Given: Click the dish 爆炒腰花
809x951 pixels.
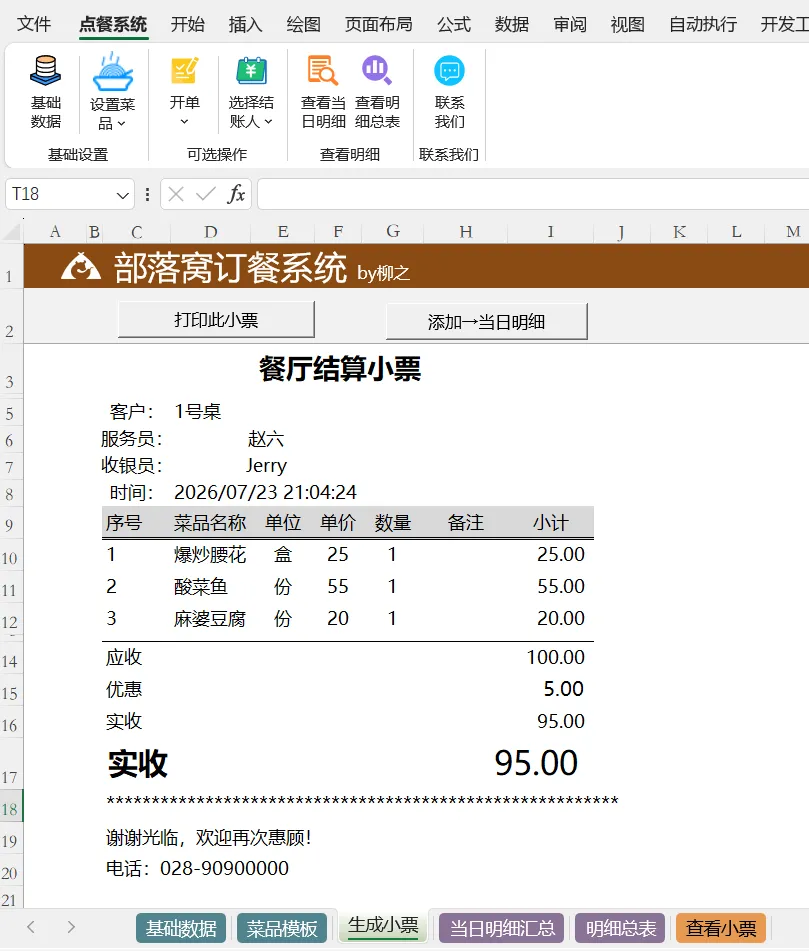Looking at the screenshot, I should pos(210,554).
